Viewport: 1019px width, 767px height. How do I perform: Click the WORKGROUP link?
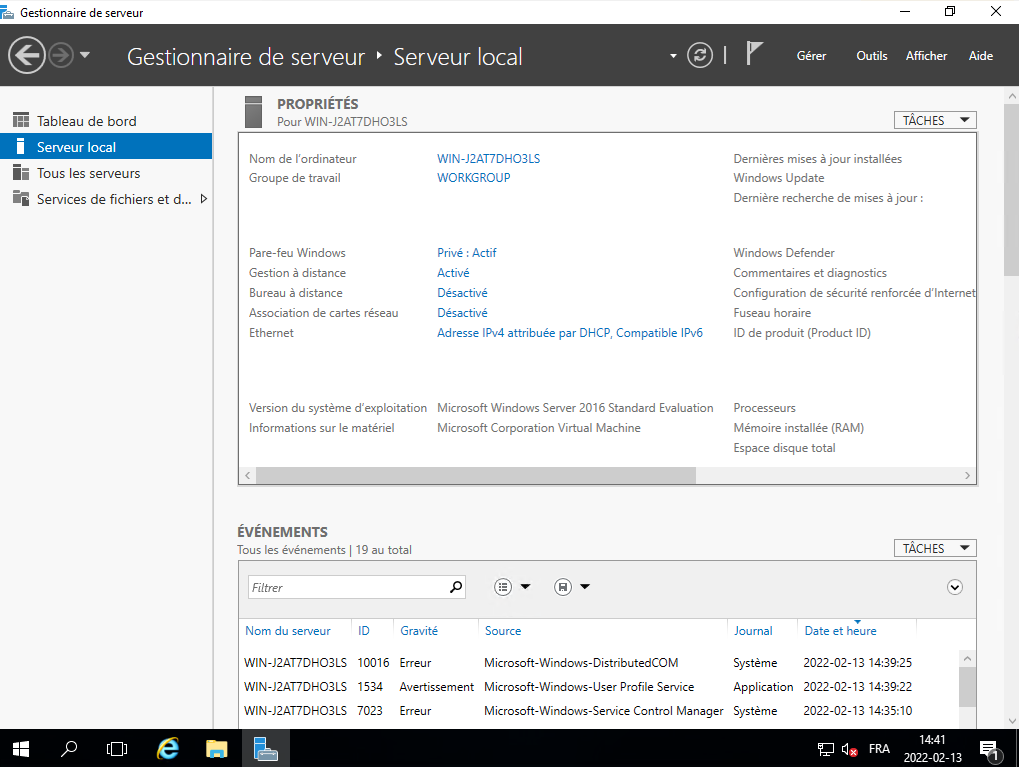[x=473, y=178]
